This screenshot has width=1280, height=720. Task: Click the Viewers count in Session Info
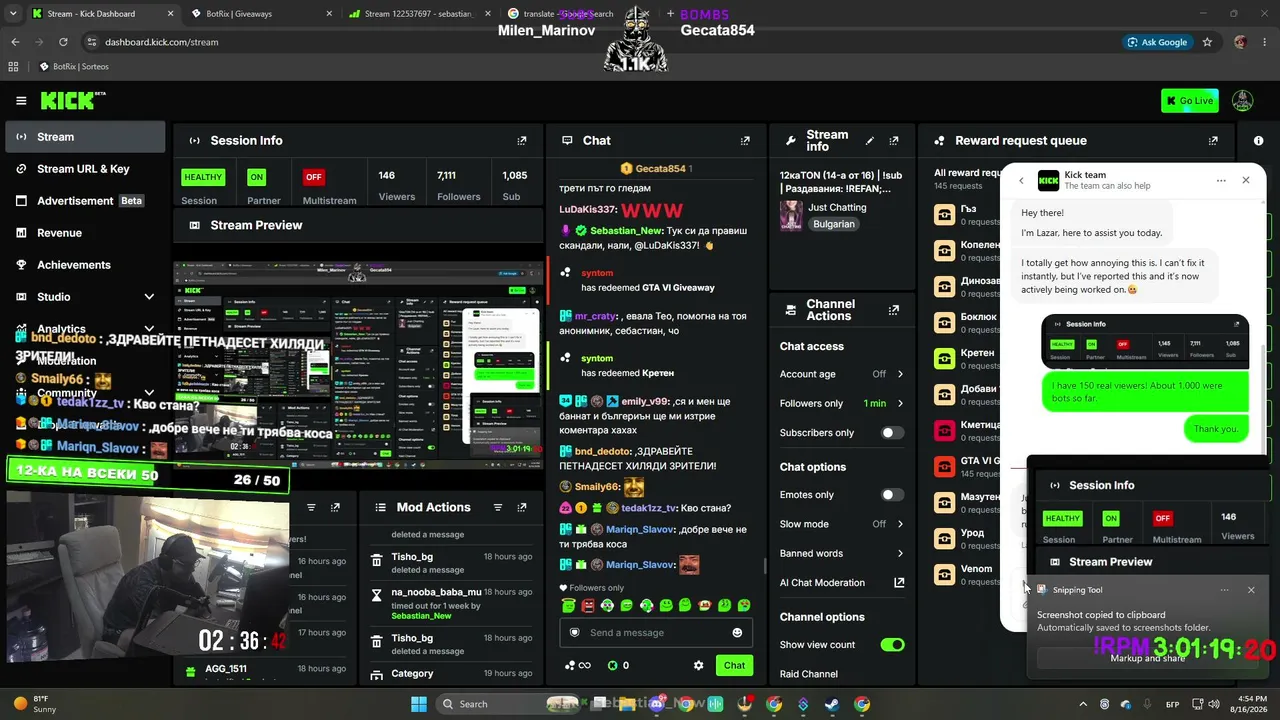(396, 185)
